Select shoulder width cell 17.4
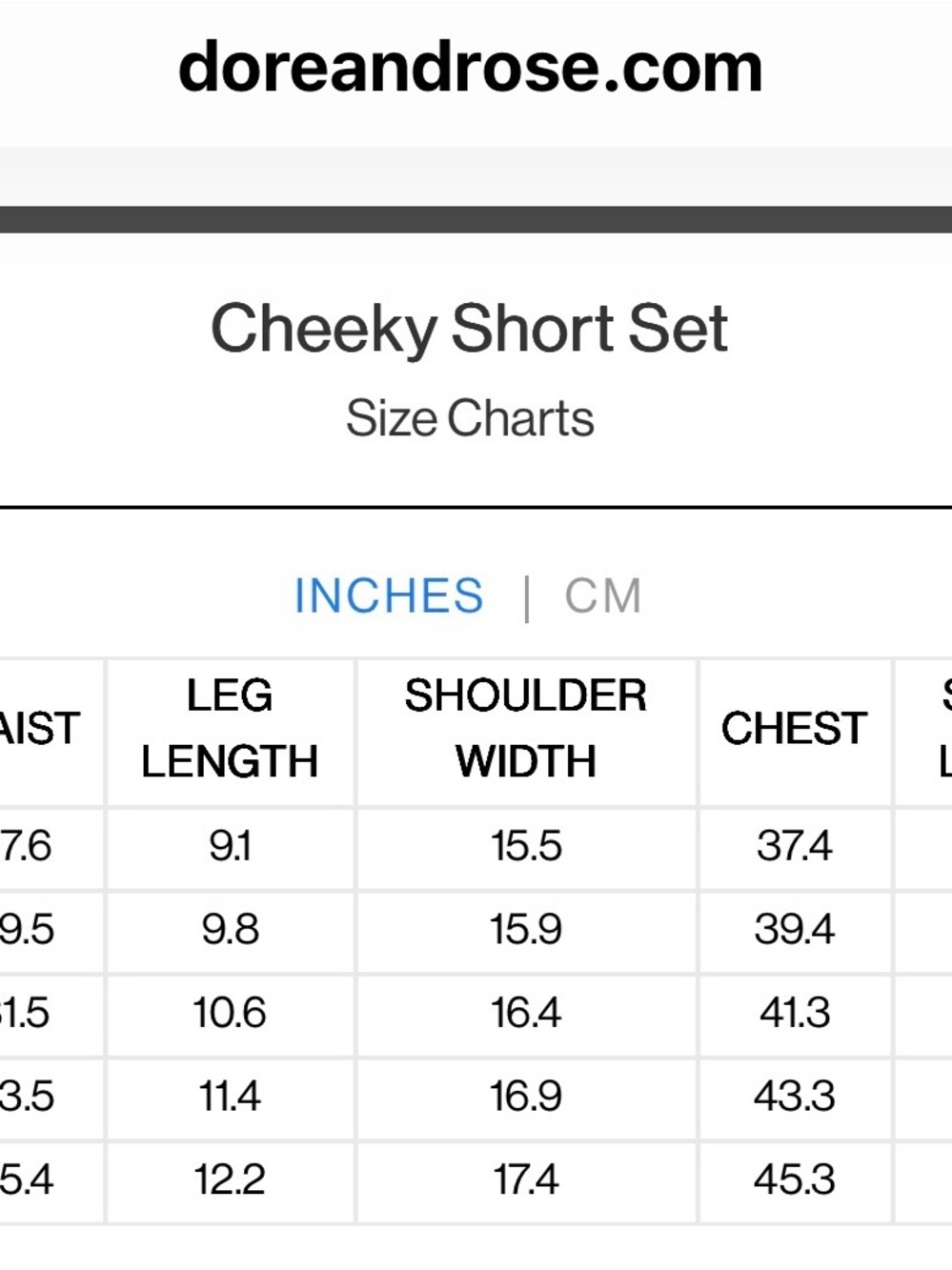Screen dimensions: 952x1270 [x=526, y=1181]
